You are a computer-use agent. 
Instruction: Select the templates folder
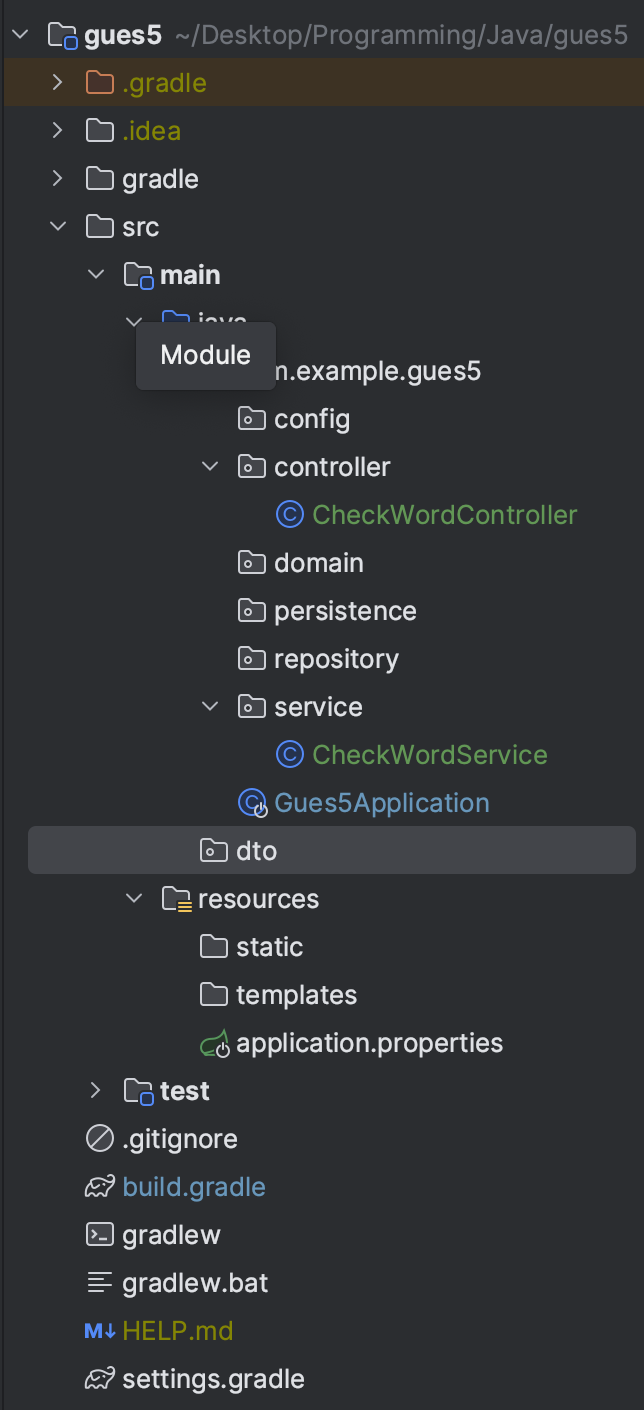[x=296, y=995]
